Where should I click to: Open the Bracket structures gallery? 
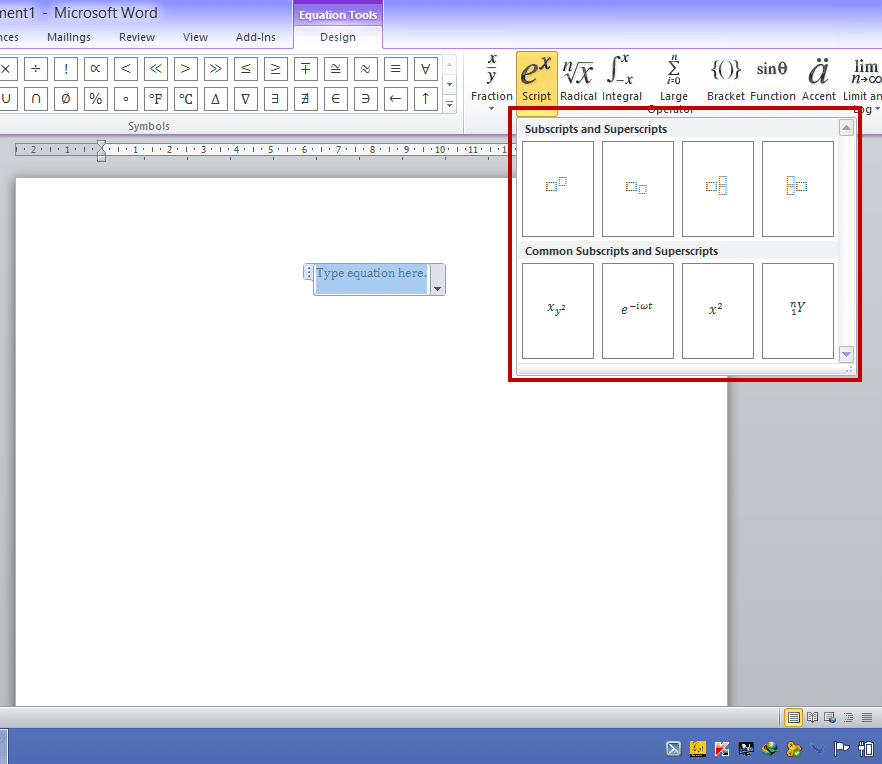click(726, 80)
